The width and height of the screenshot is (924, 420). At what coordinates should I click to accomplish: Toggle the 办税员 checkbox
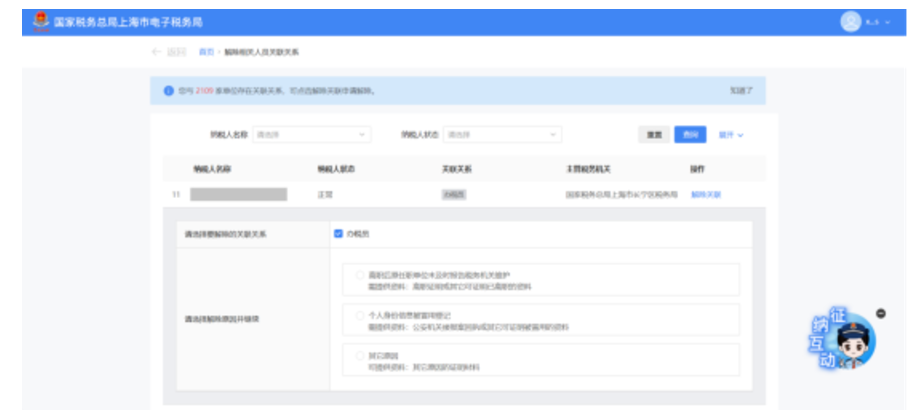point(339,234)
